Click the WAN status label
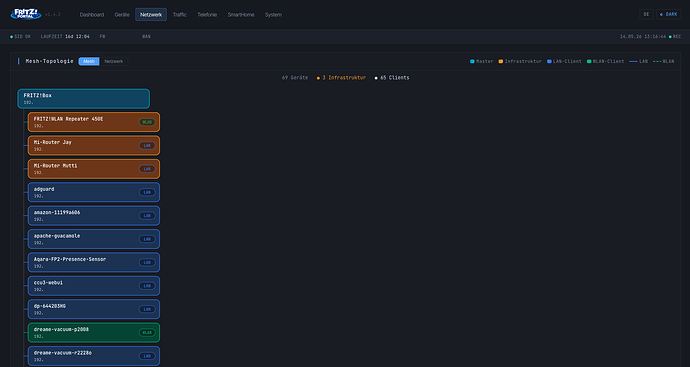The image size is (690, 367). point(146,37)
